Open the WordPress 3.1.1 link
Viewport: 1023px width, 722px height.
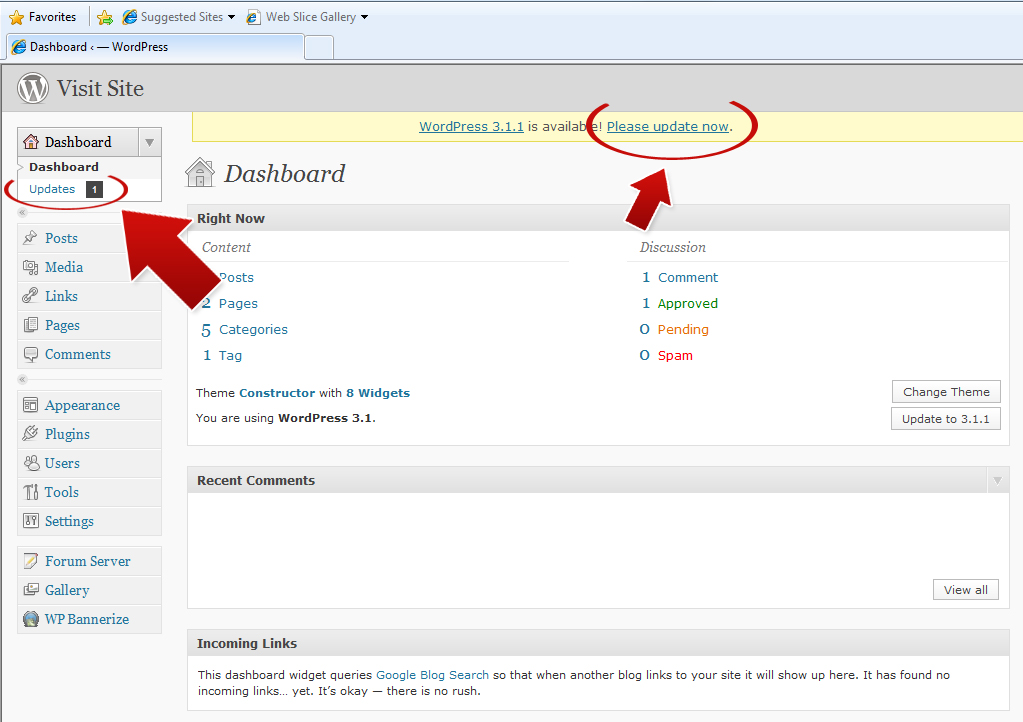point(471,127)
